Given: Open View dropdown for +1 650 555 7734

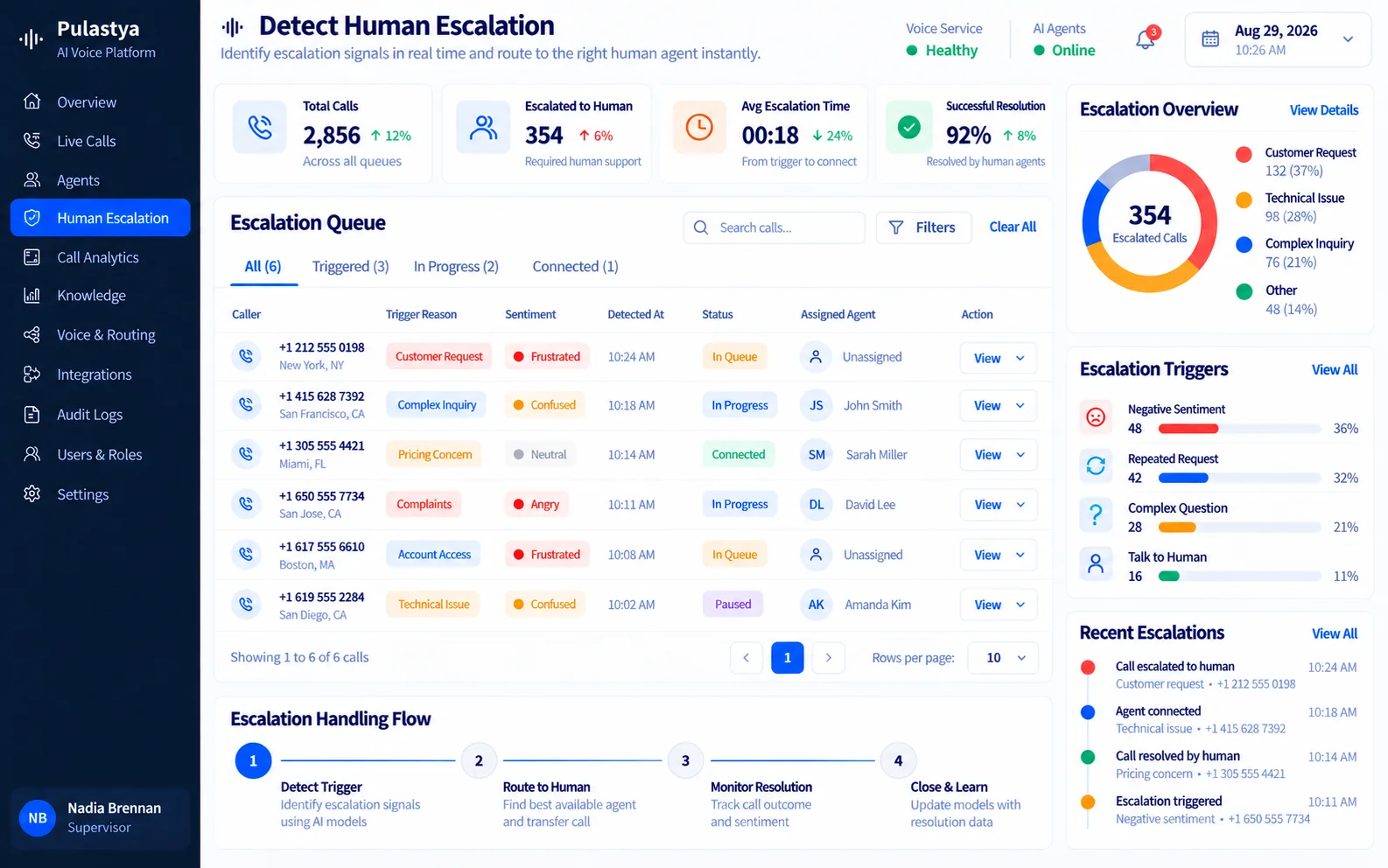Looking at the screenshot, I should pyautogui.click(x=999, y=505).
